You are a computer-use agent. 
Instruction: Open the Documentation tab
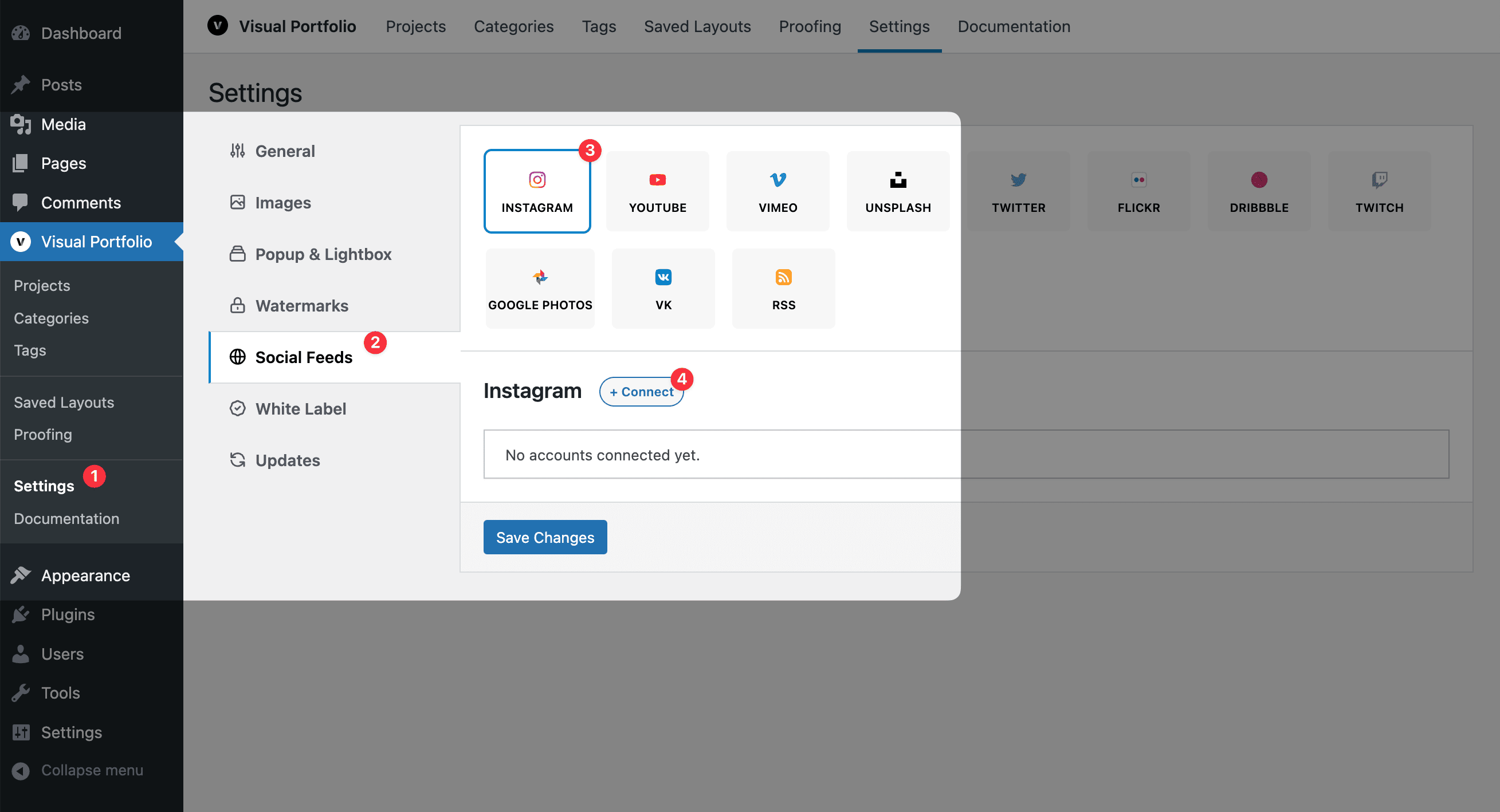point(1014,26)
